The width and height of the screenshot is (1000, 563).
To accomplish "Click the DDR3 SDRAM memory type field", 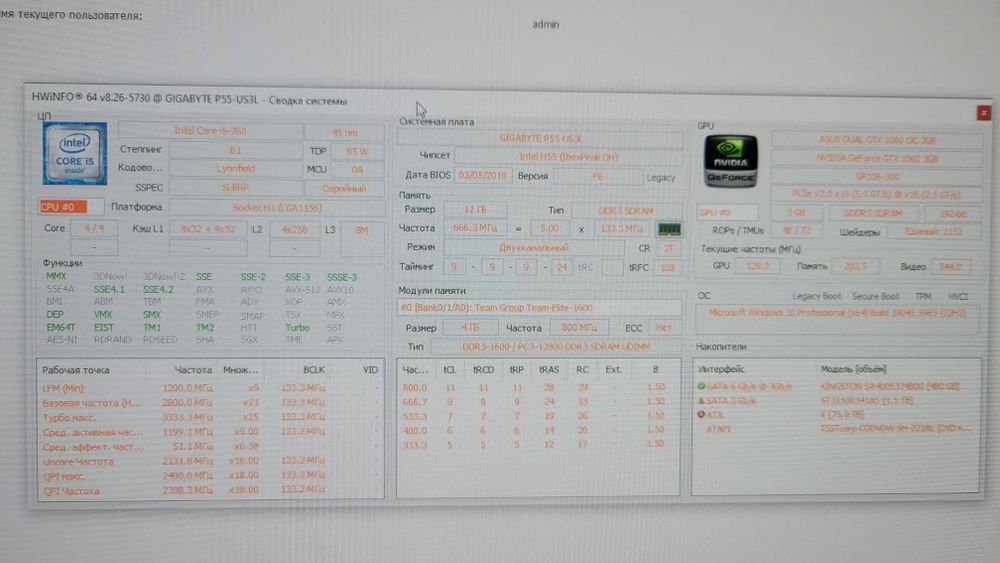I will tap(626, 211).
